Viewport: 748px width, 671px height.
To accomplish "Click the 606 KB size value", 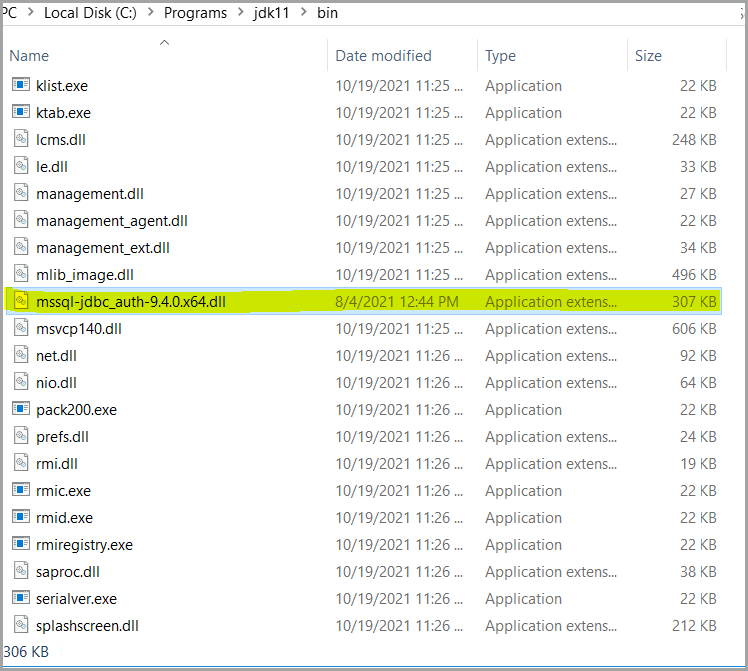I will [x=694, y=329].
